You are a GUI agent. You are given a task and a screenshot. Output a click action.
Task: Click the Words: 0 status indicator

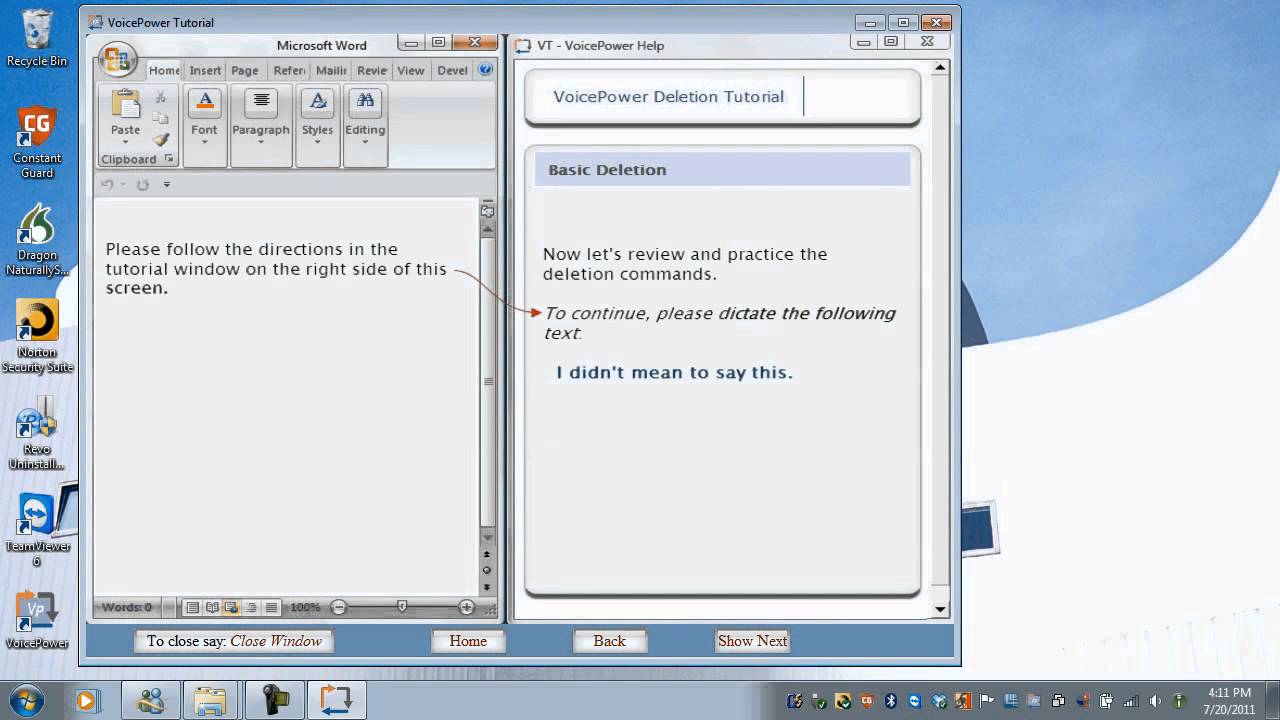pos(127,607)
